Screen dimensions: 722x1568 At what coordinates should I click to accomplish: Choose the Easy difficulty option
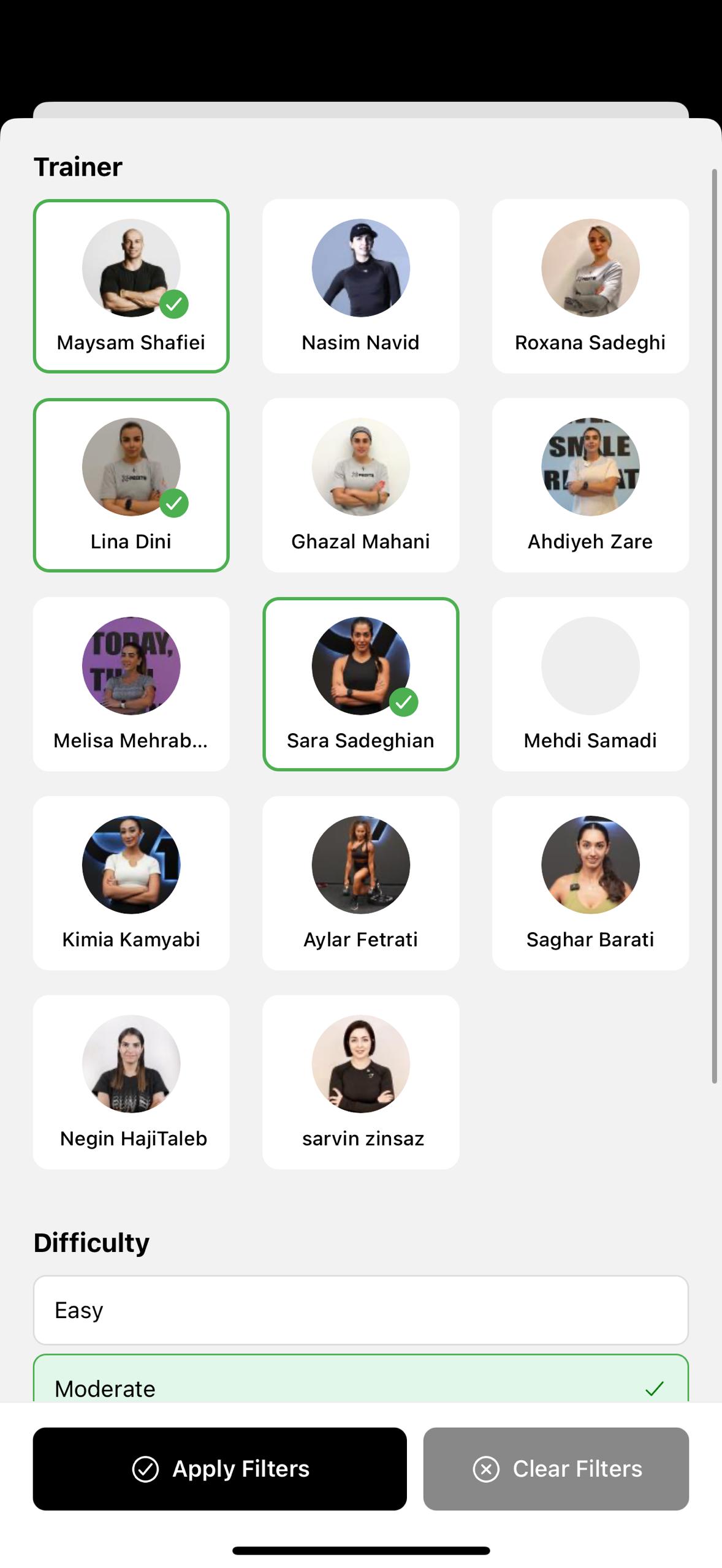click(360, 1310)
